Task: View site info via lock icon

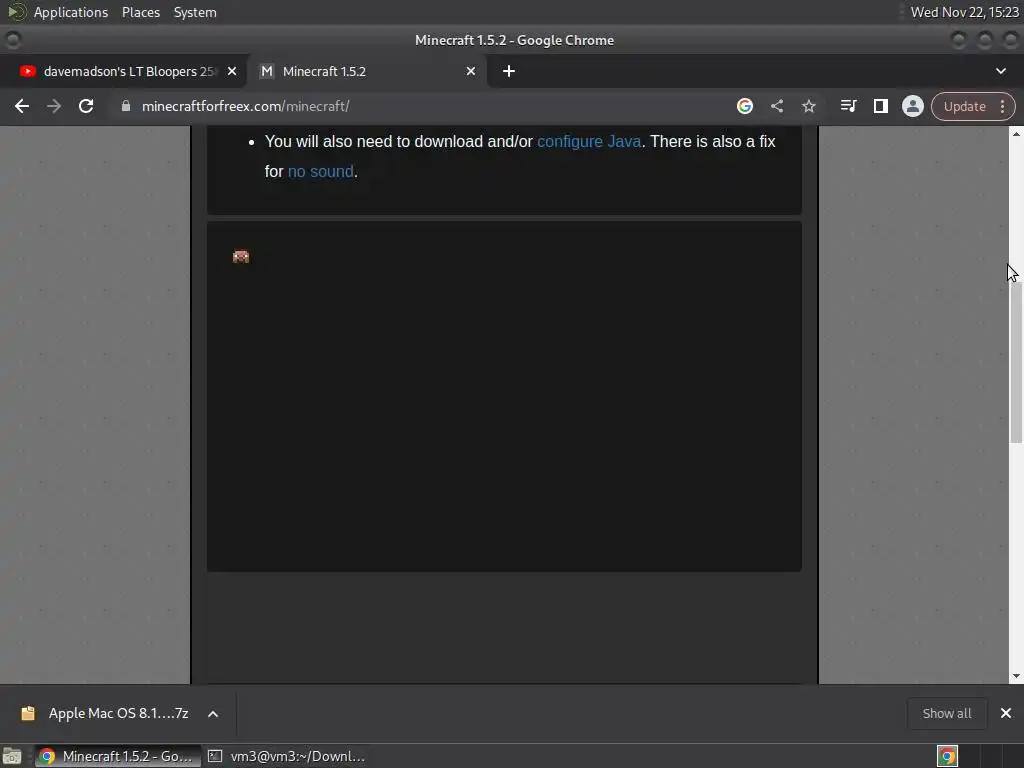Action: (125, 106)
